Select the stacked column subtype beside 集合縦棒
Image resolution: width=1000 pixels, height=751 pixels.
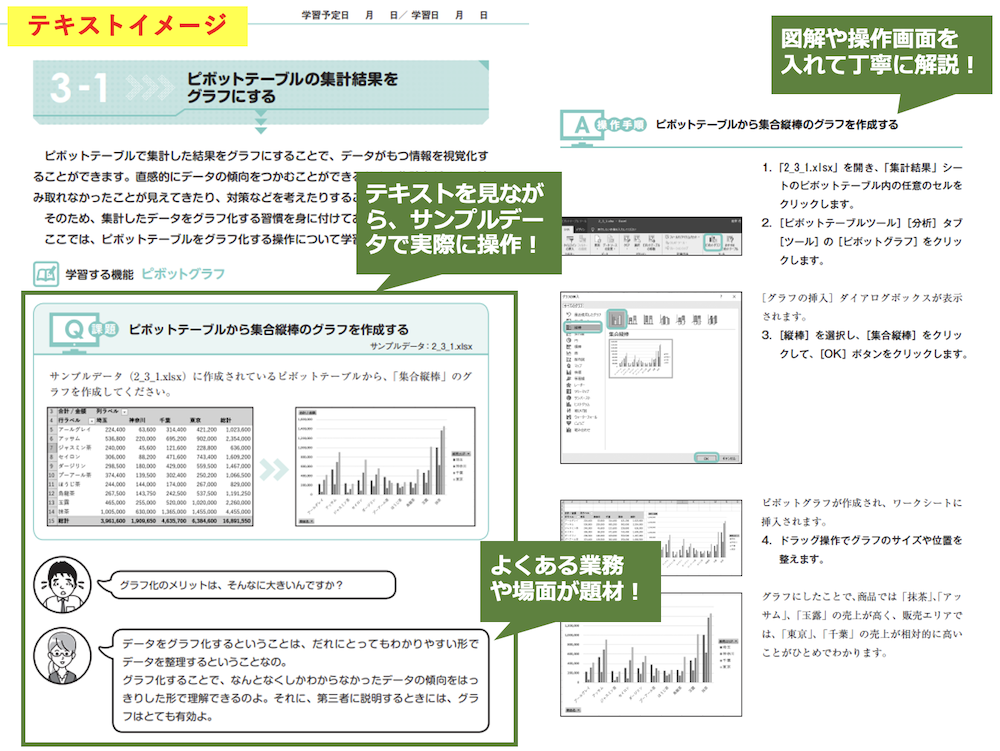click(633, 319)
